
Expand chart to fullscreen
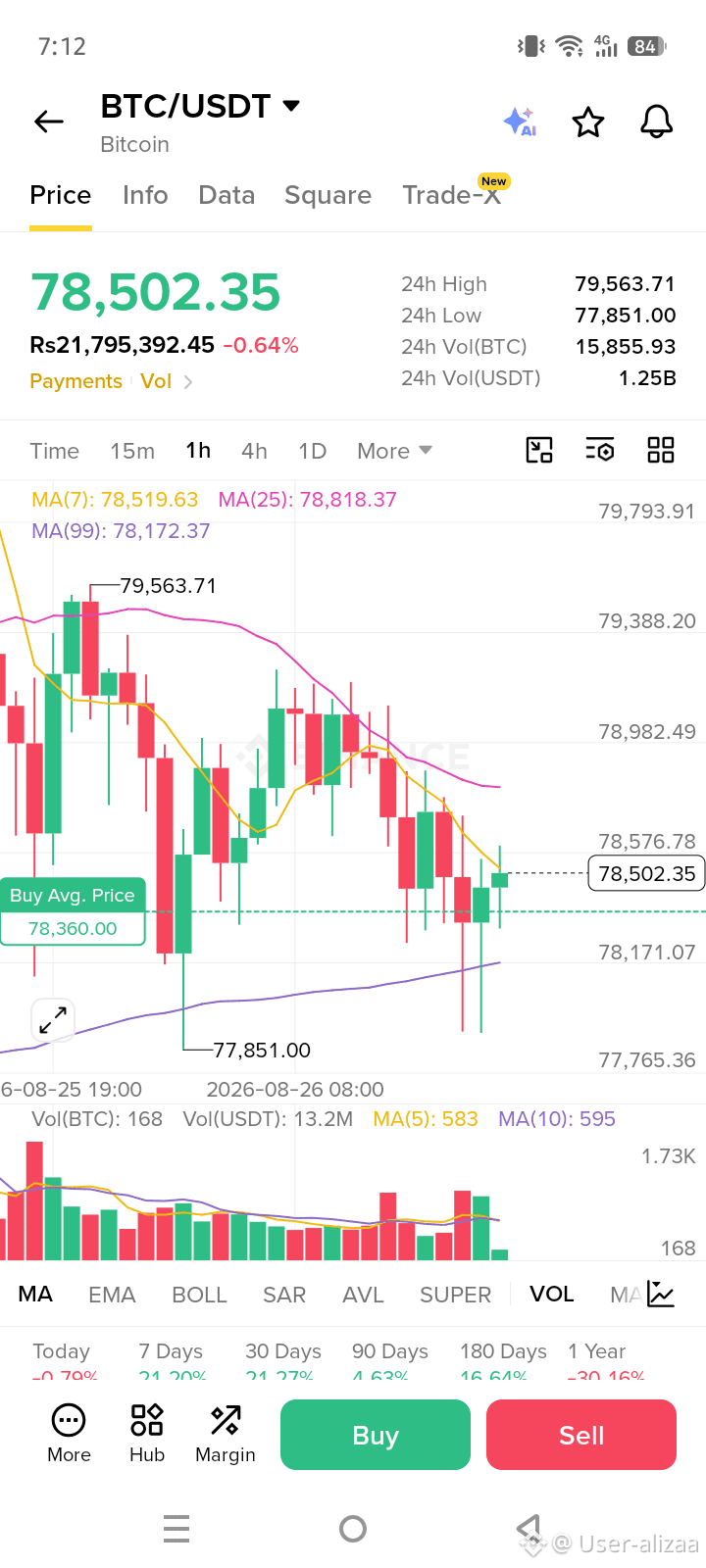click(x=53, y=1020)
